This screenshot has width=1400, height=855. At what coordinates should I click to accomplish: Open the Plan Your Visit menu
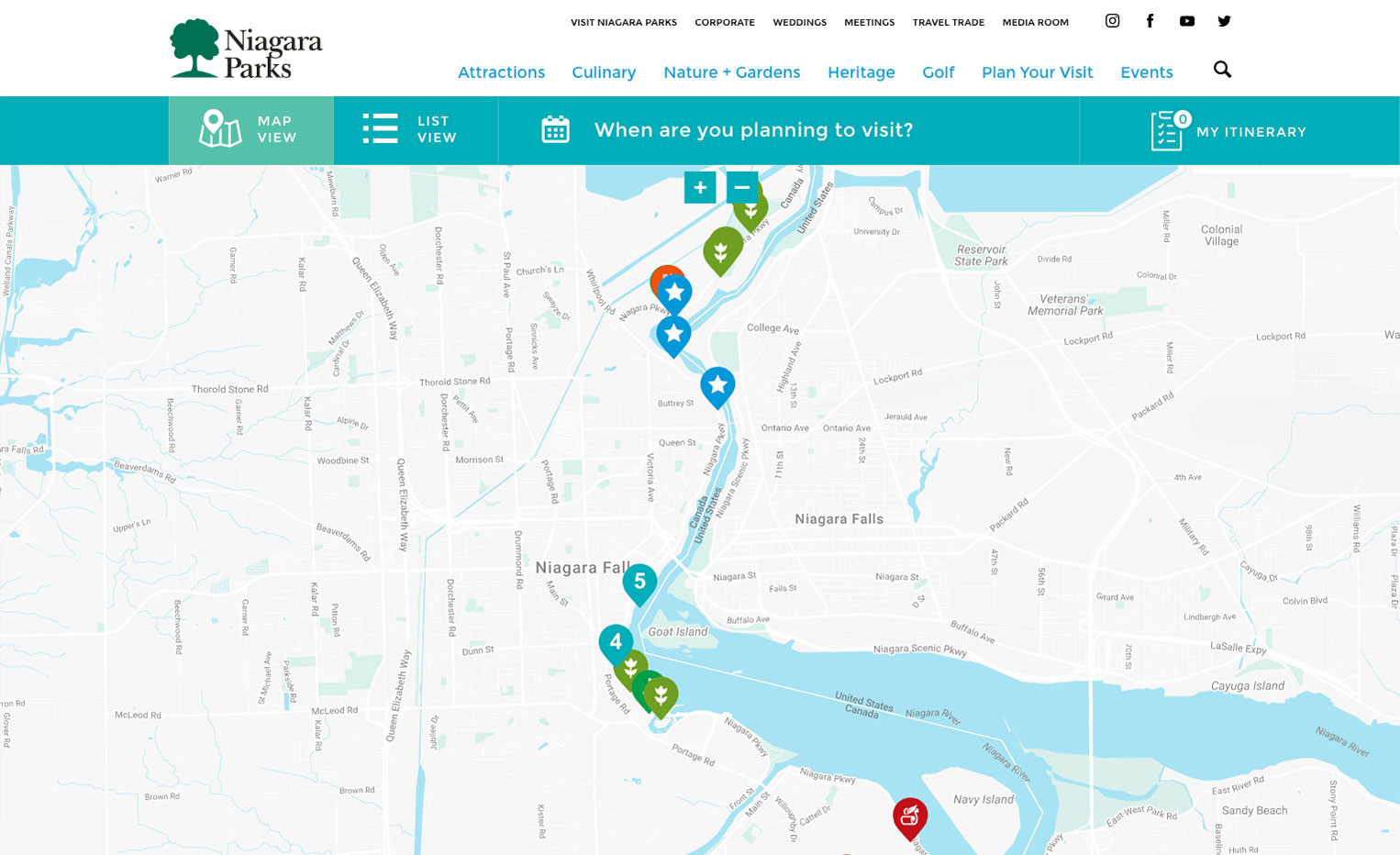point(1038,72)
